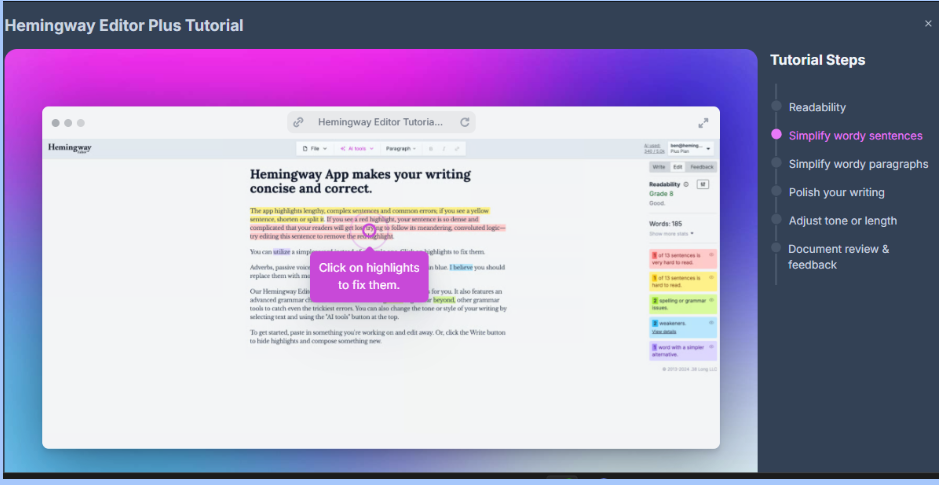Click the Document review & feedback bullet
This screenshot has height=485, width=939.
pyautogui.click(x=776, y=247)
